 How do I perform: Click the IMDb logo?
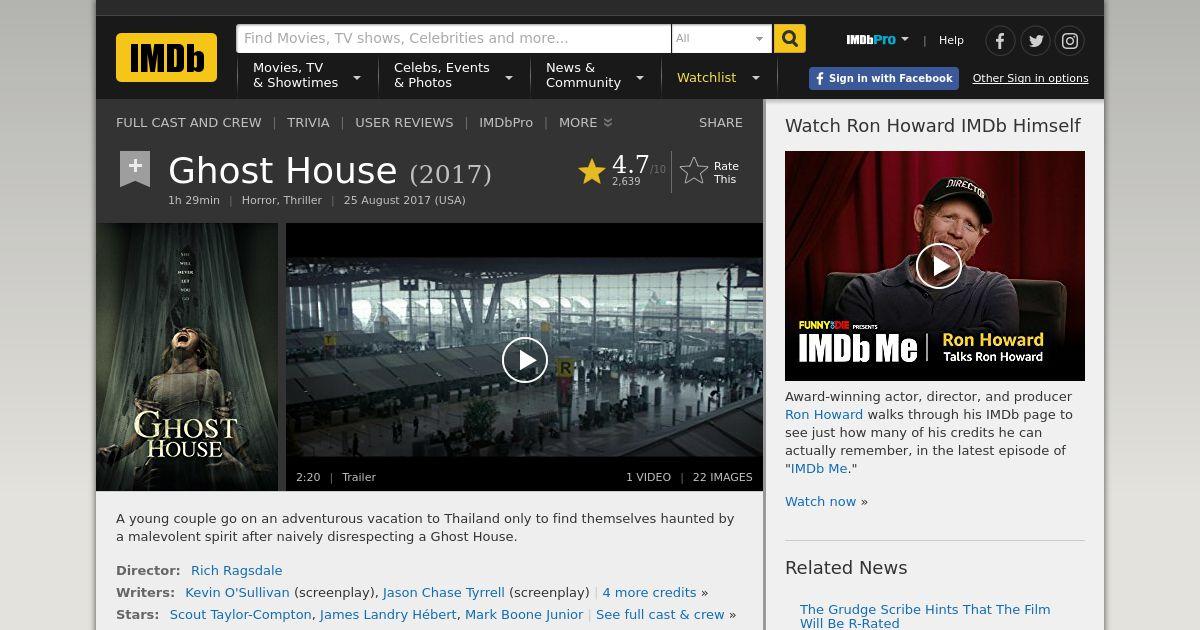[x=166, y=57]
